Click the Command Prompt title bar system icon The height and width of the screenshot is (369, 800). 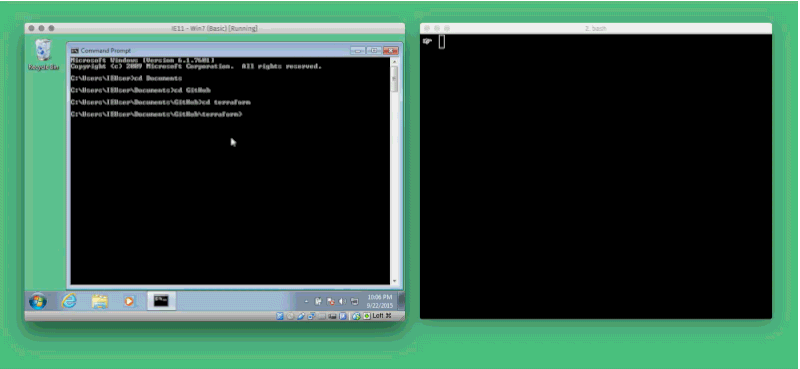coord(74,51)
